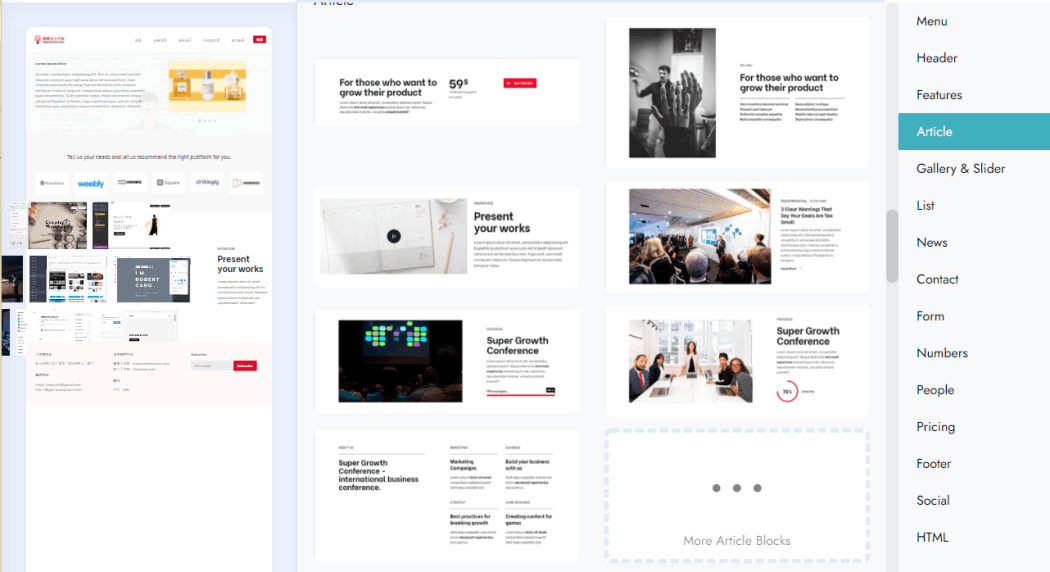Click the Square logo in page preview
Viewport: 1050px width, 572px height.
[168, 182]
